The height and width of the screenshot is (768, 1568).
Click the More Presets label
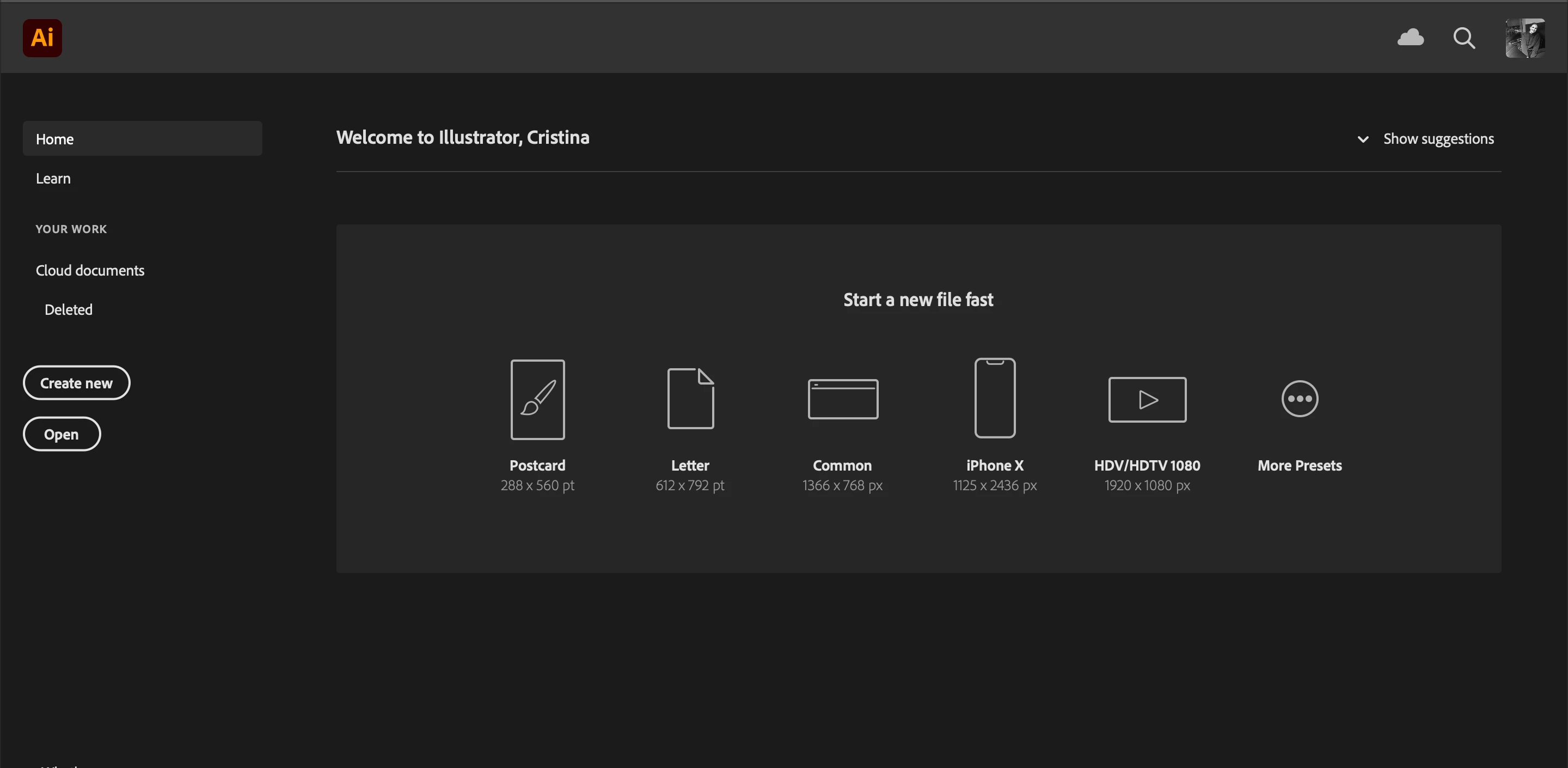(1299, 465)
